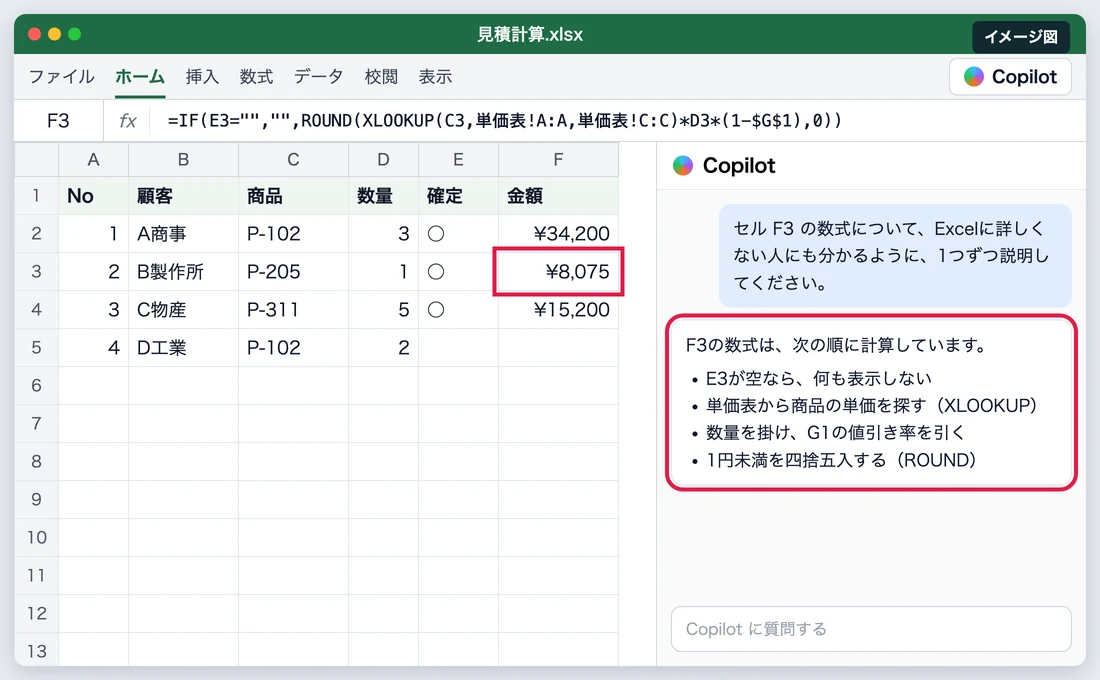Screen dimensions: 1100x680
Task: Click the 顧客 header cell
Action: [183, 196]
